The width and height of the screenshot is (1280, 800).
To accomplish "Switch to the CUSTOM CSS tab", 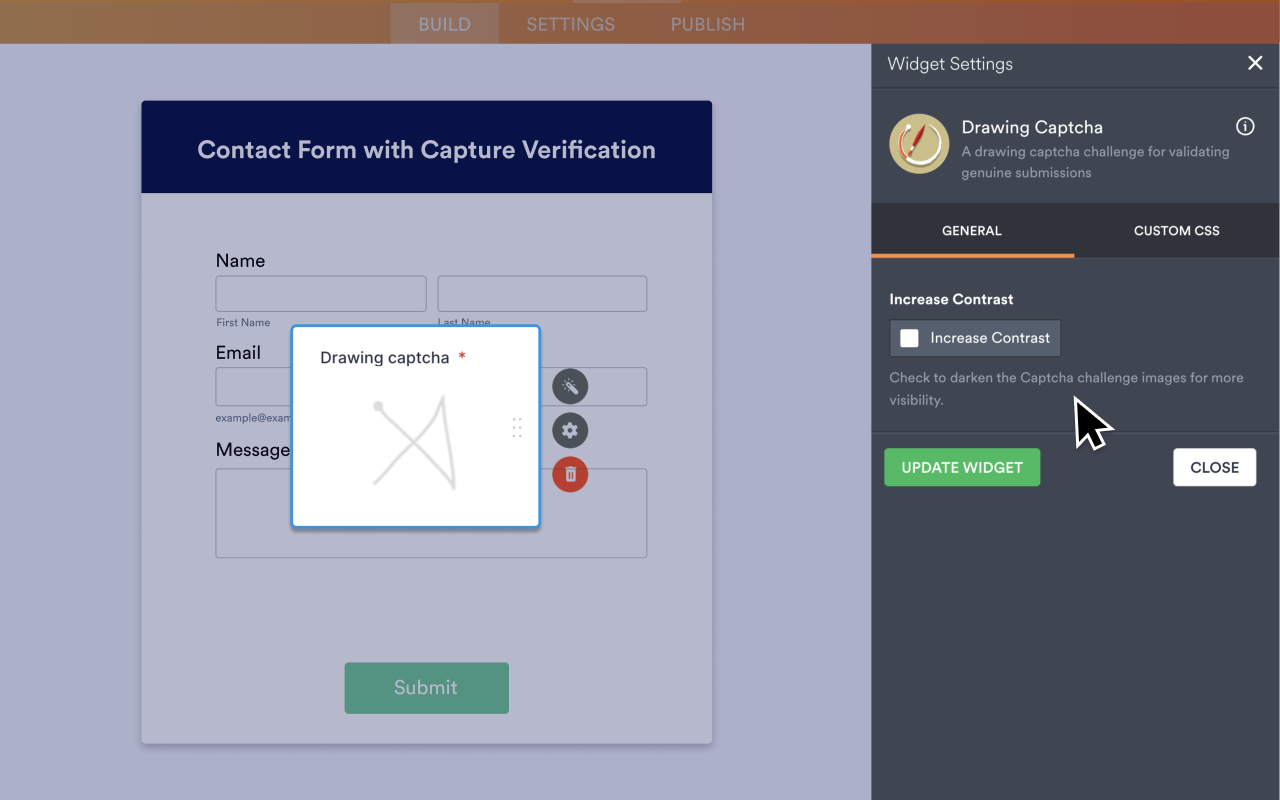I will tap(1176, 230).
